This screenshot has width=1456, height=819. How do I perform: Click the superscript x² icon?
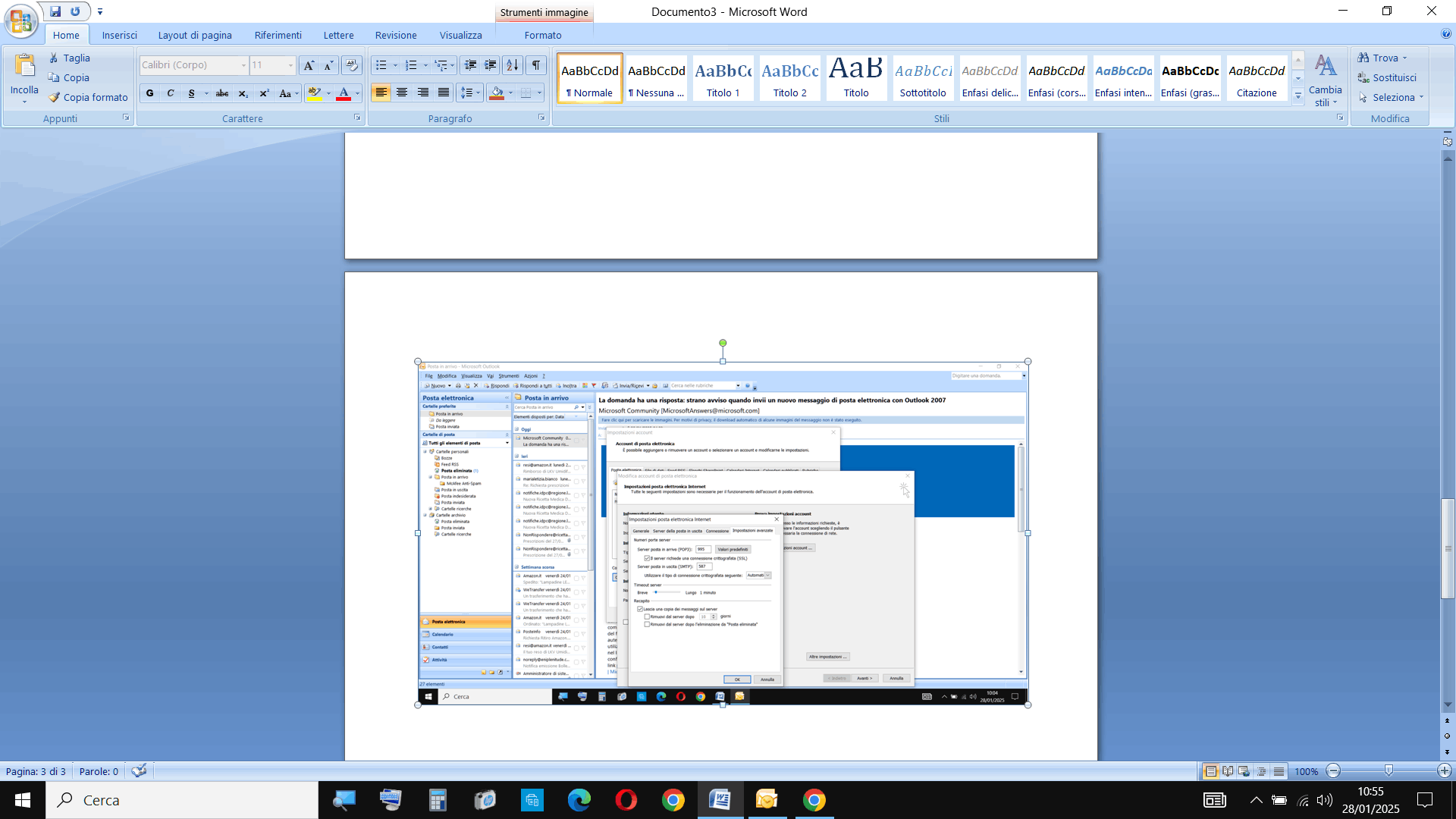pyautogui.click(x=264, y=93)
